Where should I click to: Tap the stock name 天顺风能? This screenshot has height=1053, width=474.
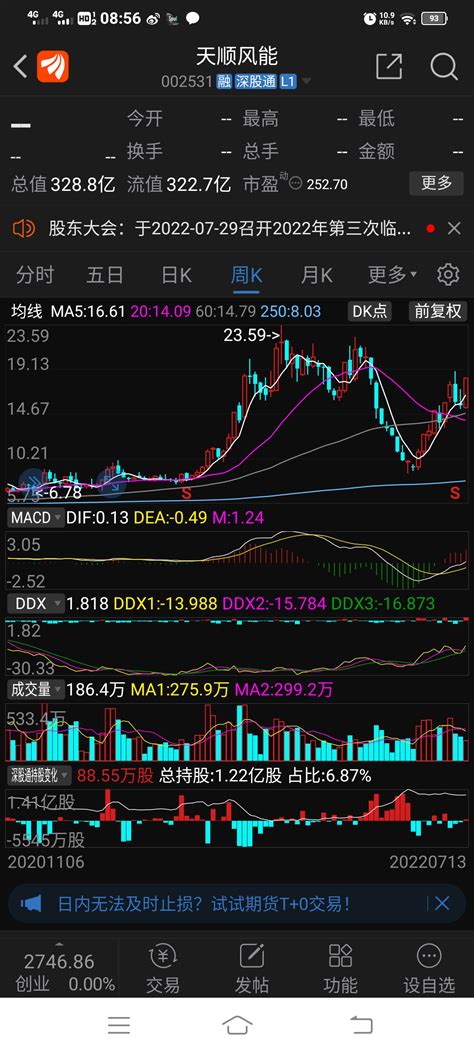point(237,56)
